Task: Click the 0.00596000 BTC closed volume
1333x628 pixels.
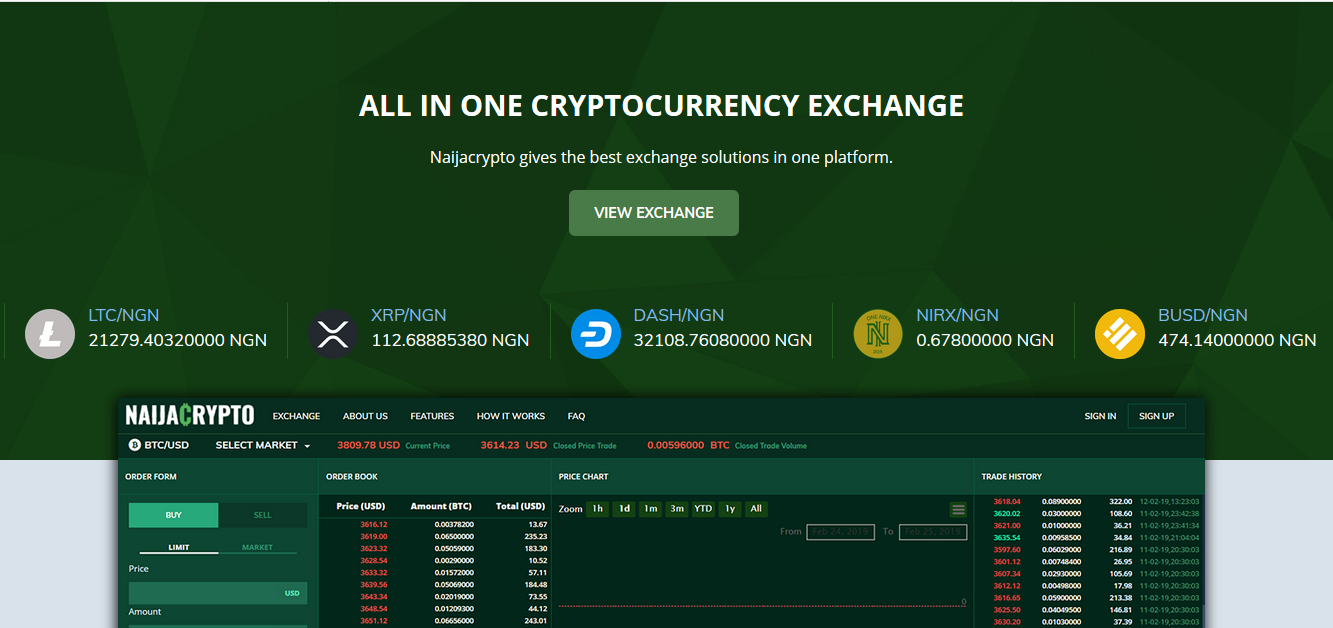Action: (x=688, y=445)
